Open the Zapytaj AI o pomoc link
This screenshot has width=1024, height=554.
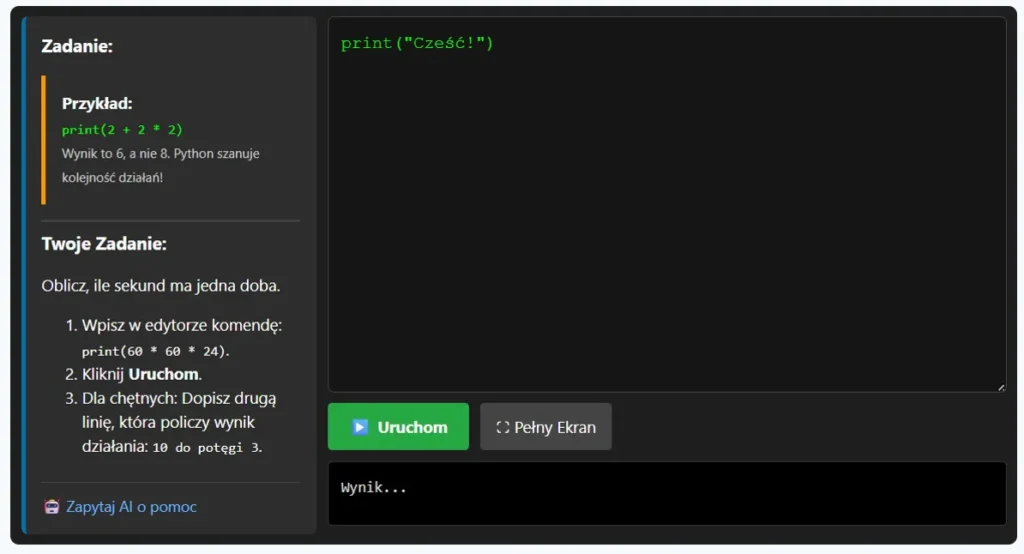pos(131,507)
